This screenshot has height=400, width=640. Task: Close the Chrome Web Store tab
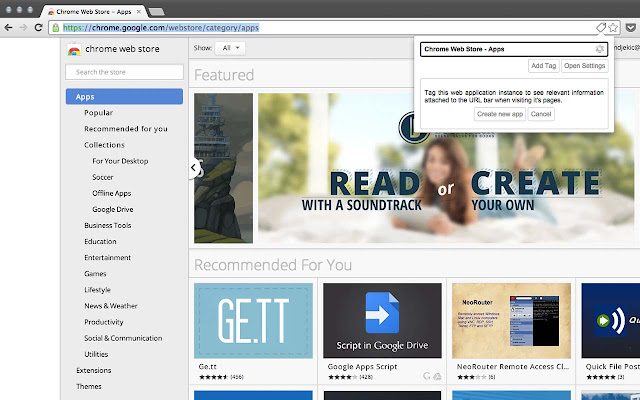[x=138, y=12]
